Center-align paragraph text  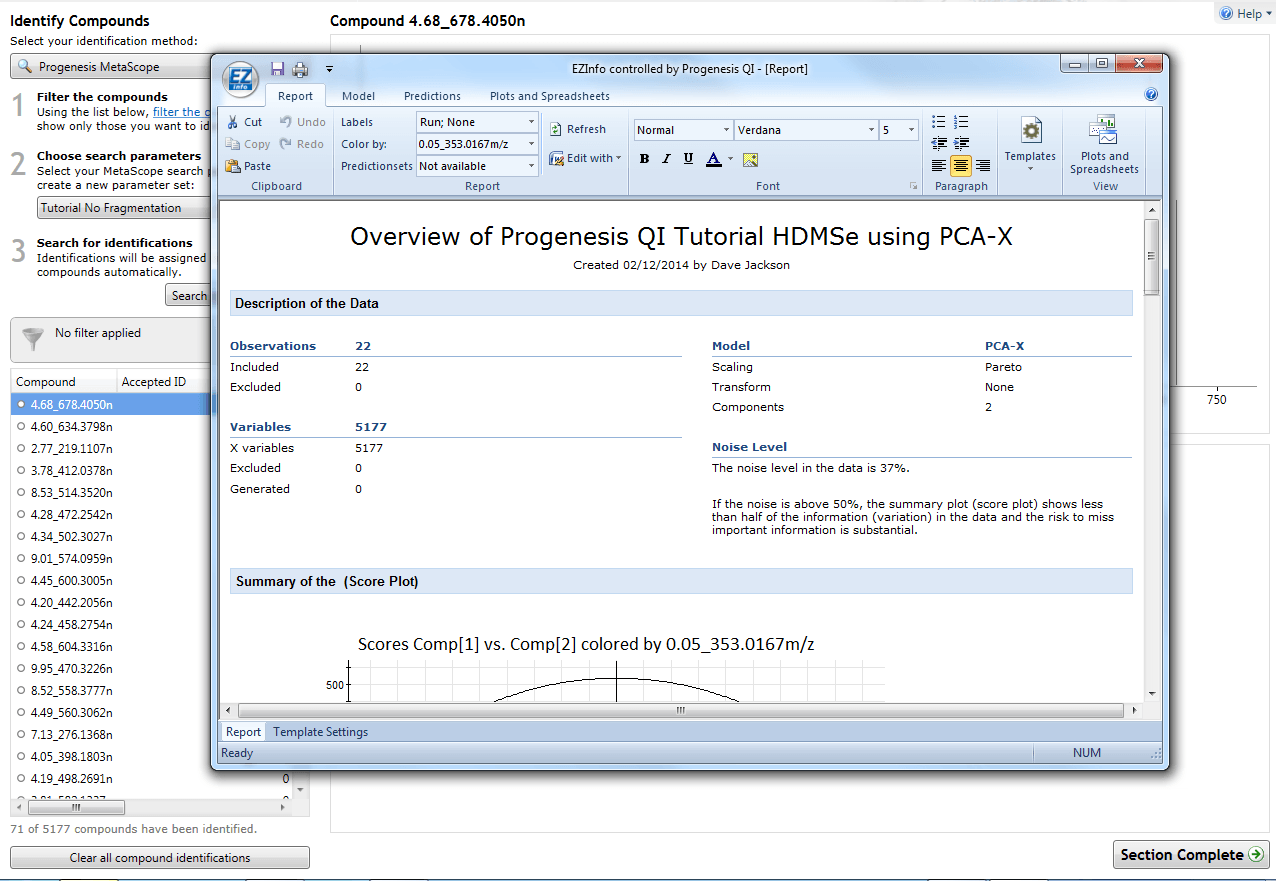click(960, 165)
